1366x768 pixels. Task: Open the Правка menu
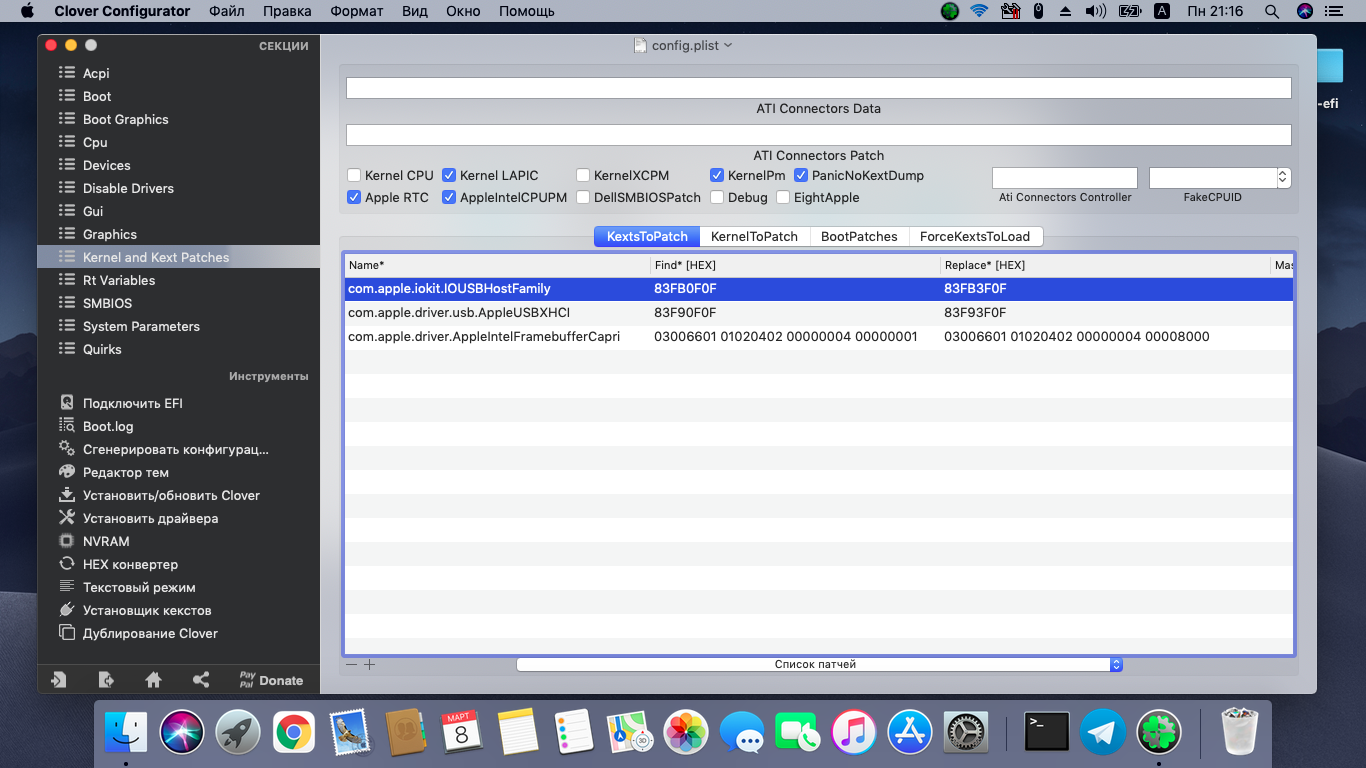(x=287, y=11)
